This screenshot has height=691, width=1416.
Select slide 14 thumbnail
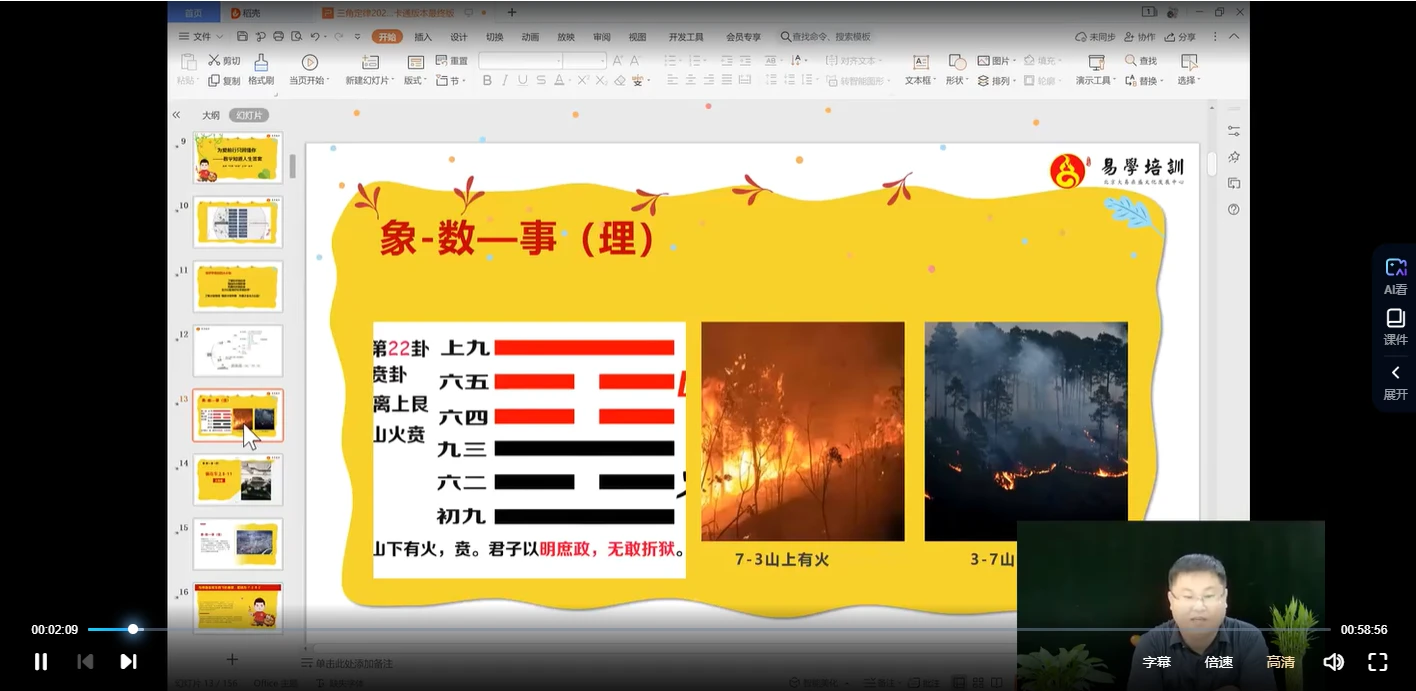tap(238, 479)
